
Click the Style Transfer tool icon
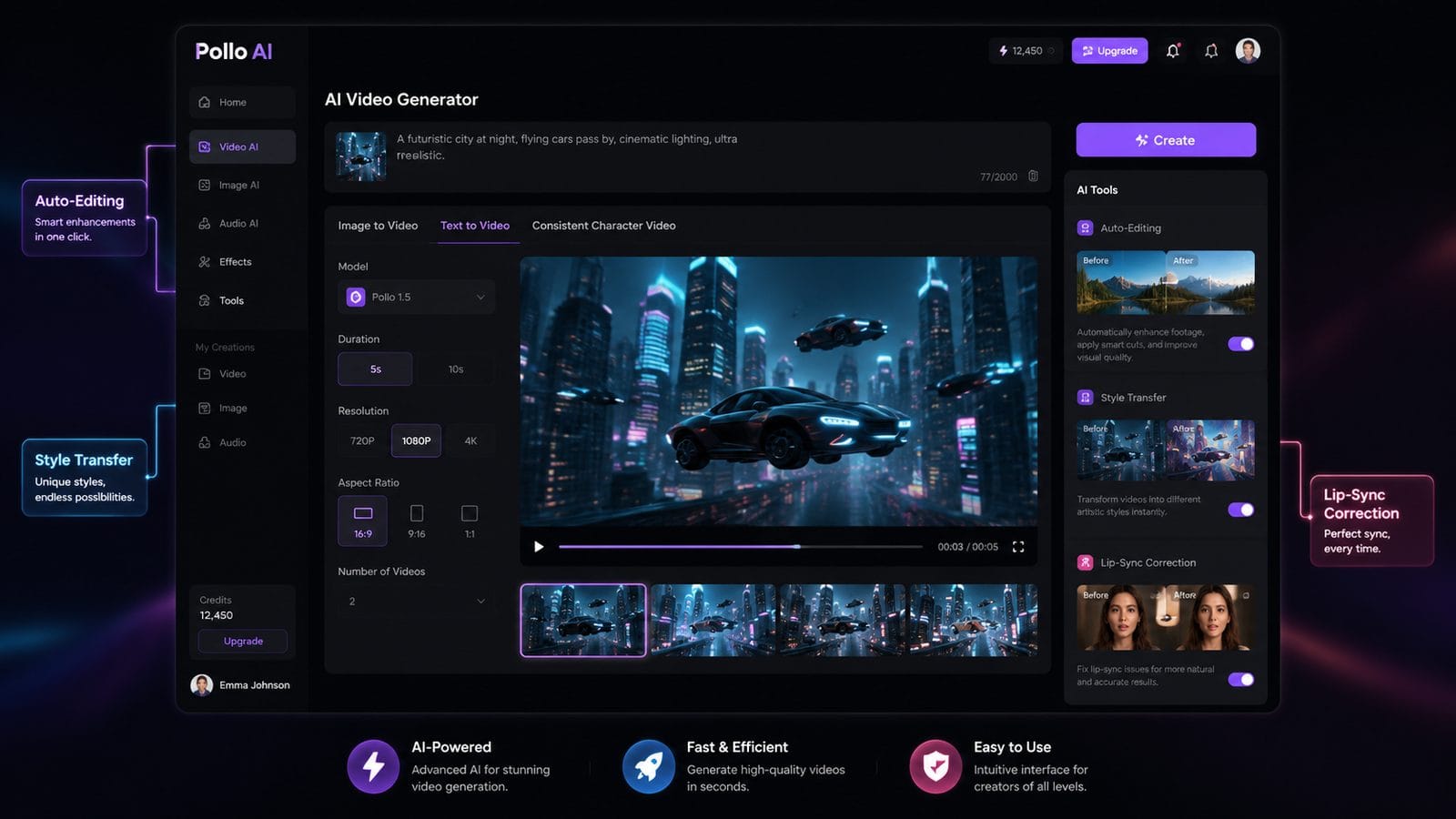(x=1085, y=398)
